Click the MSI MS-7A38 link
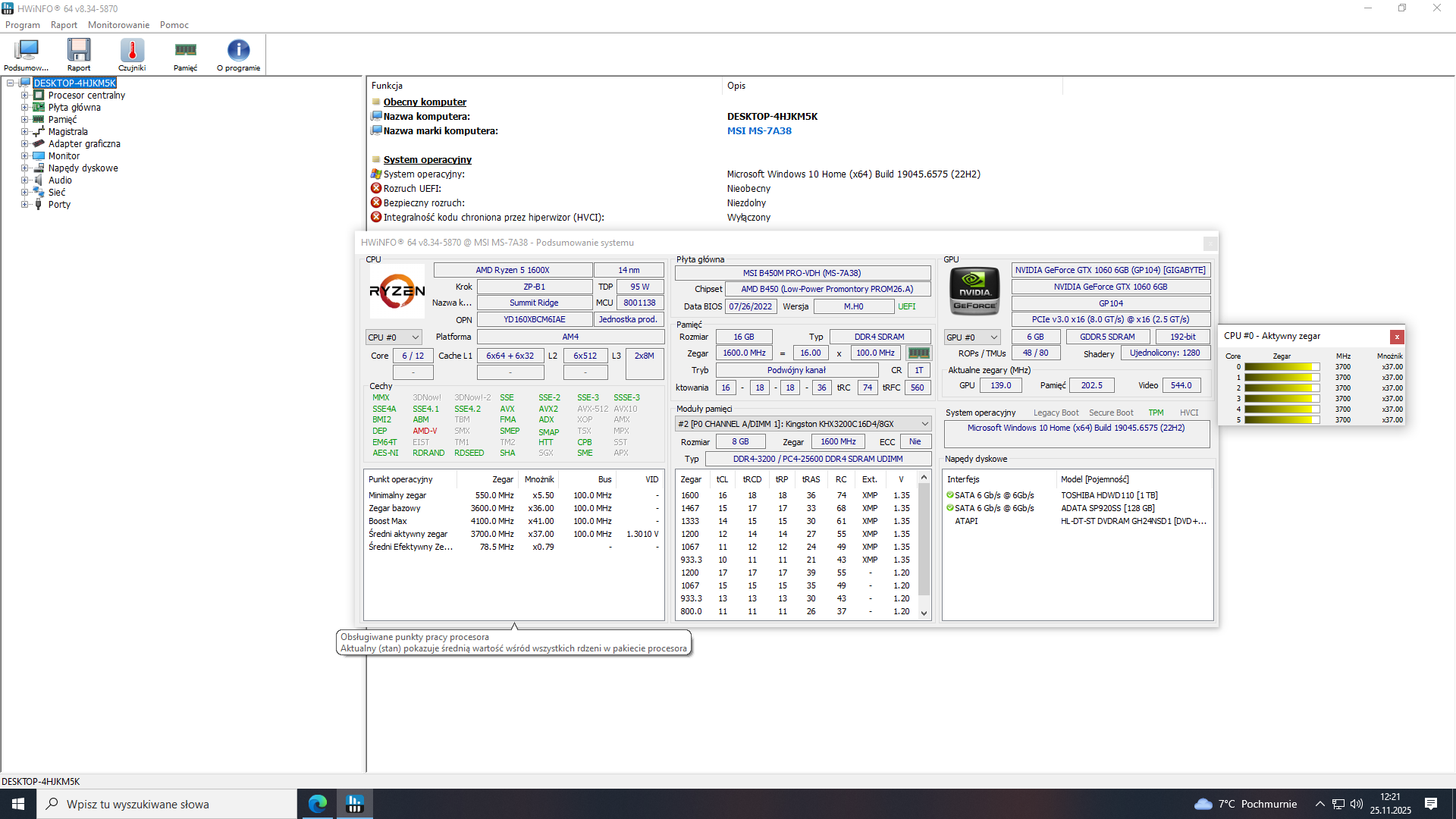The height and width of the screenshot is (819, 1456). pos(759,131)
